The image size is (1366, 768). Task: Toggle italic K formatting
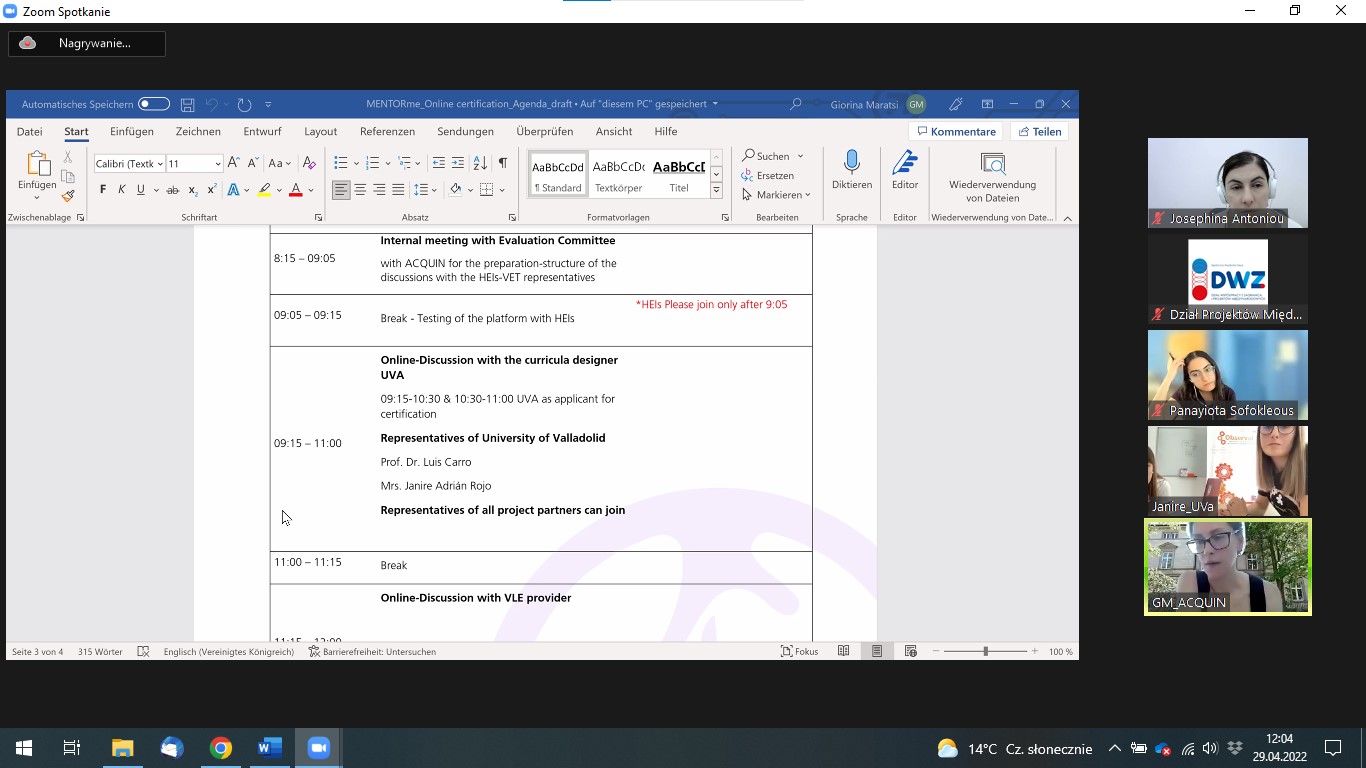click(x=122, y=190)
